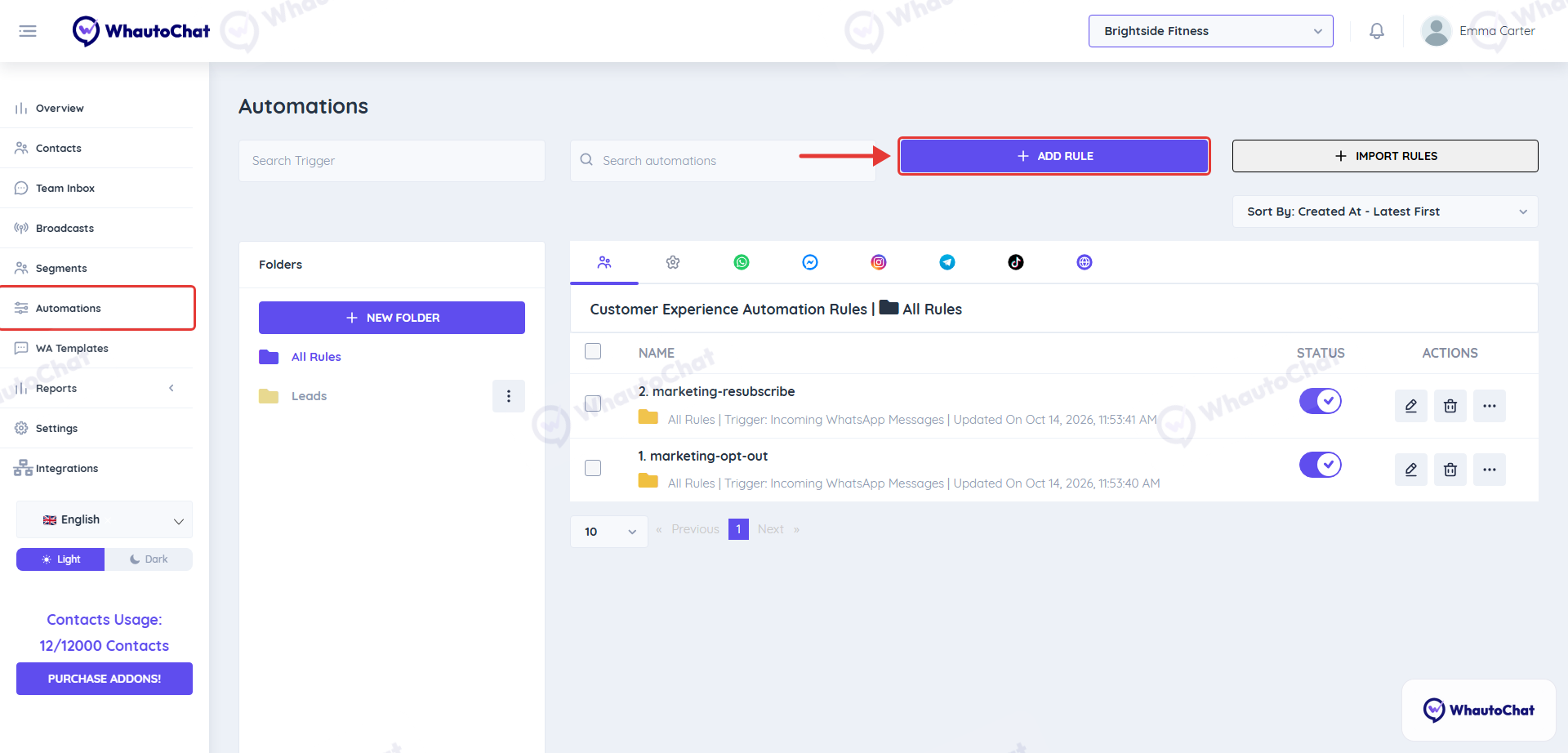
Task: Open the rows-per-page 10 dropdown
Action: (609, 532)
